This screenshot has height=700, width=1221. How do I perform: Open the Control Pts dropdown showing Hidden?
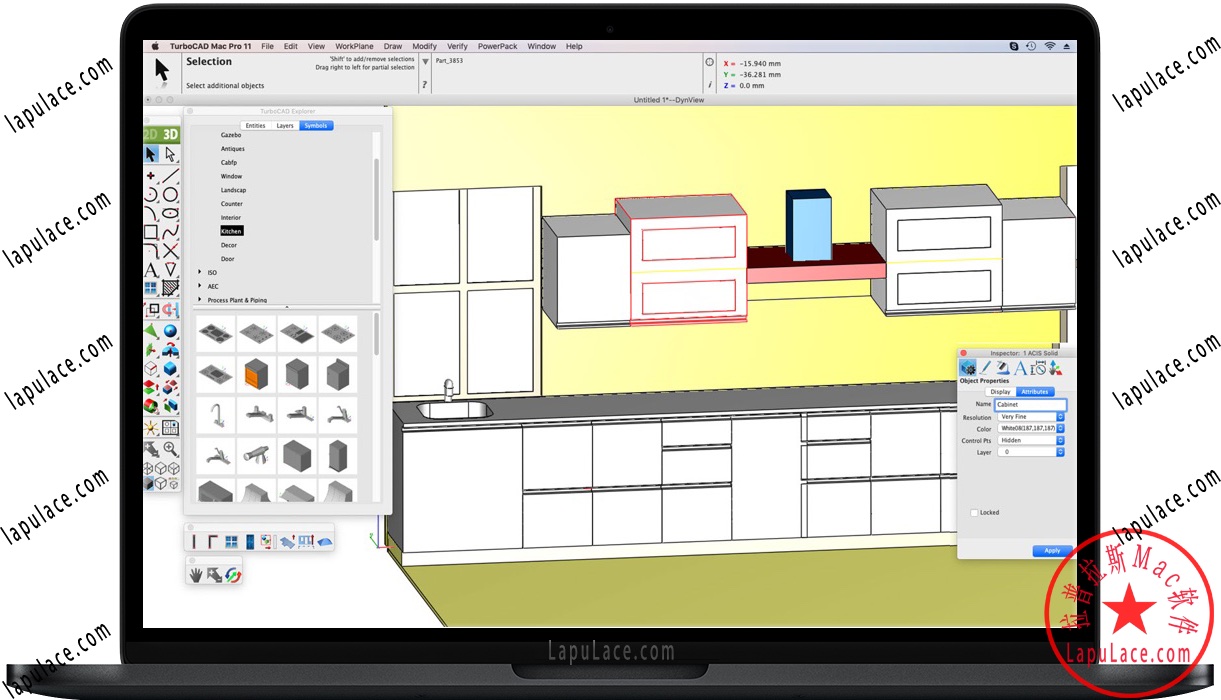(1030, 440)
